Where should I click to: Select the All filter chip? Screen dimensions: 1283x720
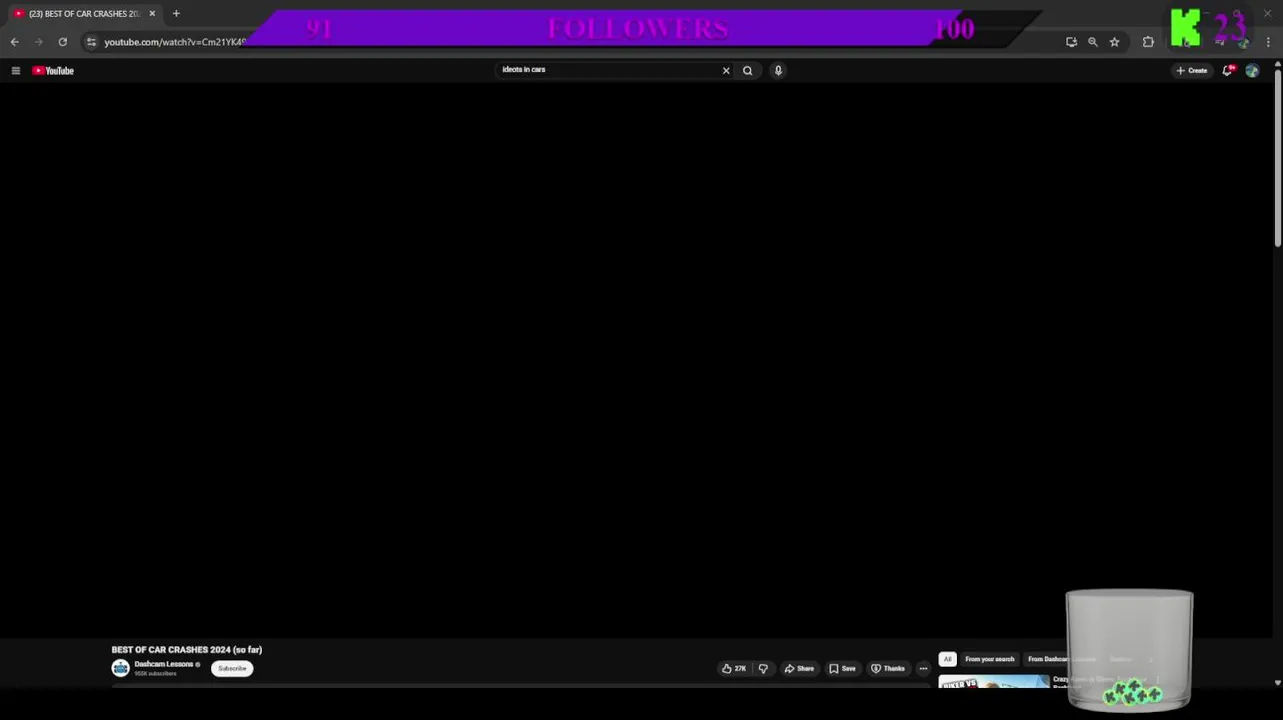(x=947, y=659)
